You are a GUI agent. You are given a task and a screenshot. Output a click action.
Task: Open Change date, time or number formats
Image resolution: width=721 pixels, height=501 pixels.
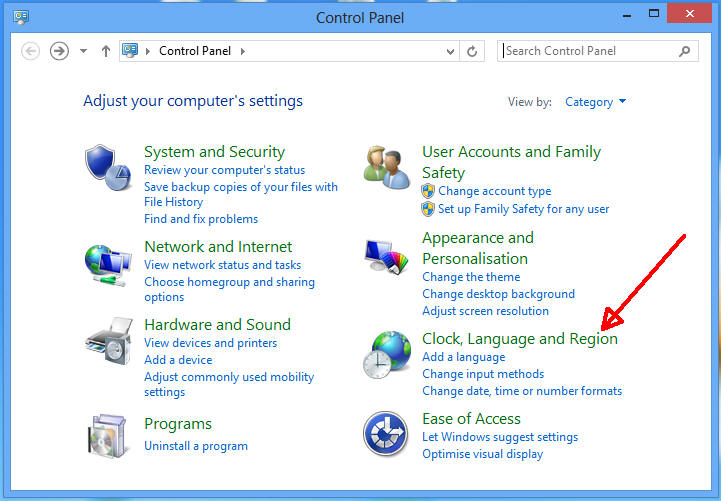521,391
